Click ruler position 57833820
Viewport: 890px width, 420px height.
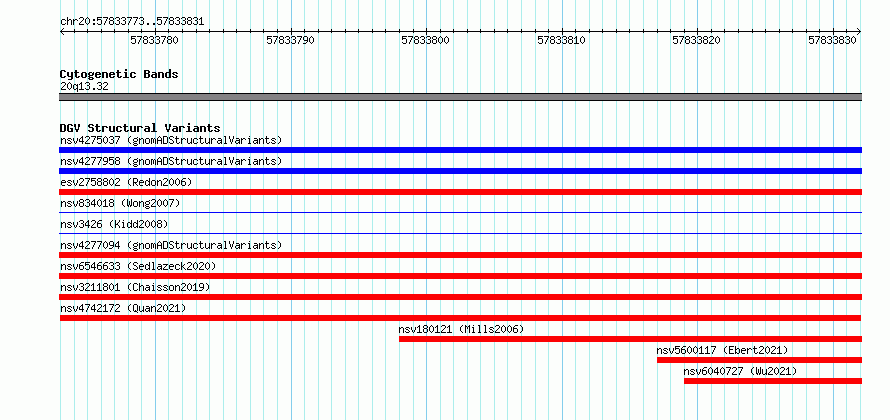coord(696,40)
